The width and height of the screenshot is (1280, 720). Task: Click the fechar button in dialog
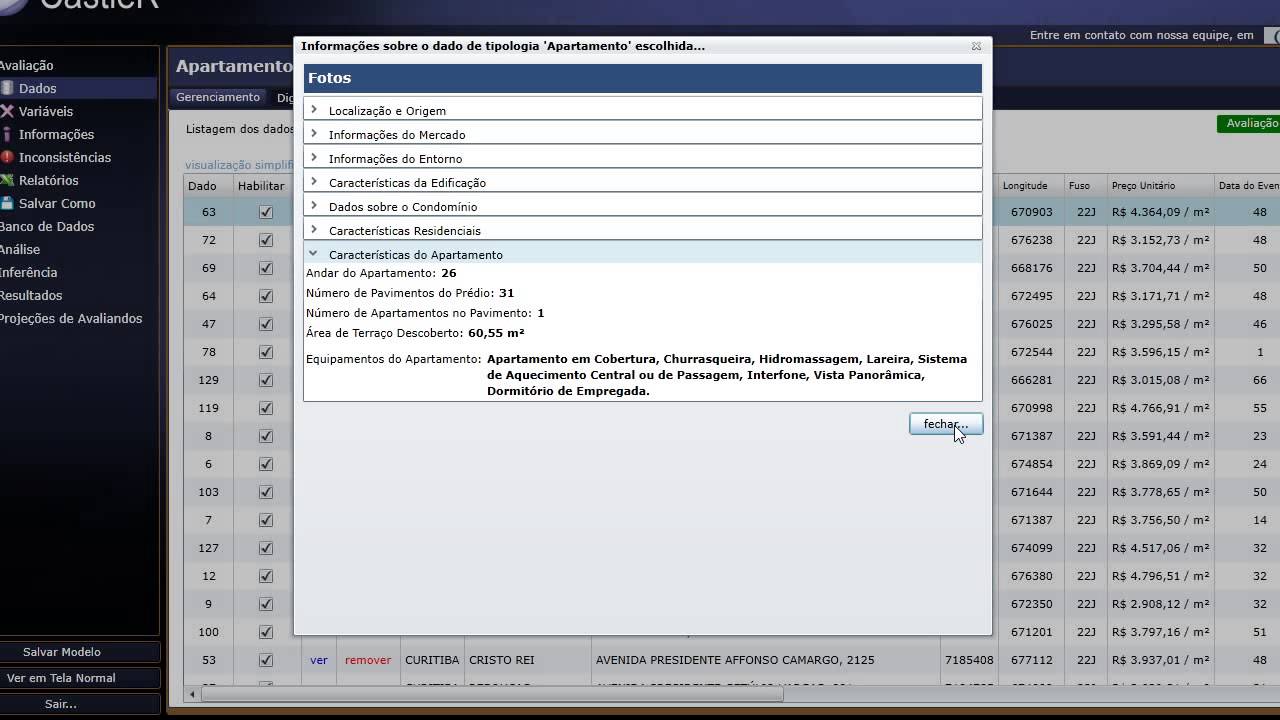click(946, 424)
